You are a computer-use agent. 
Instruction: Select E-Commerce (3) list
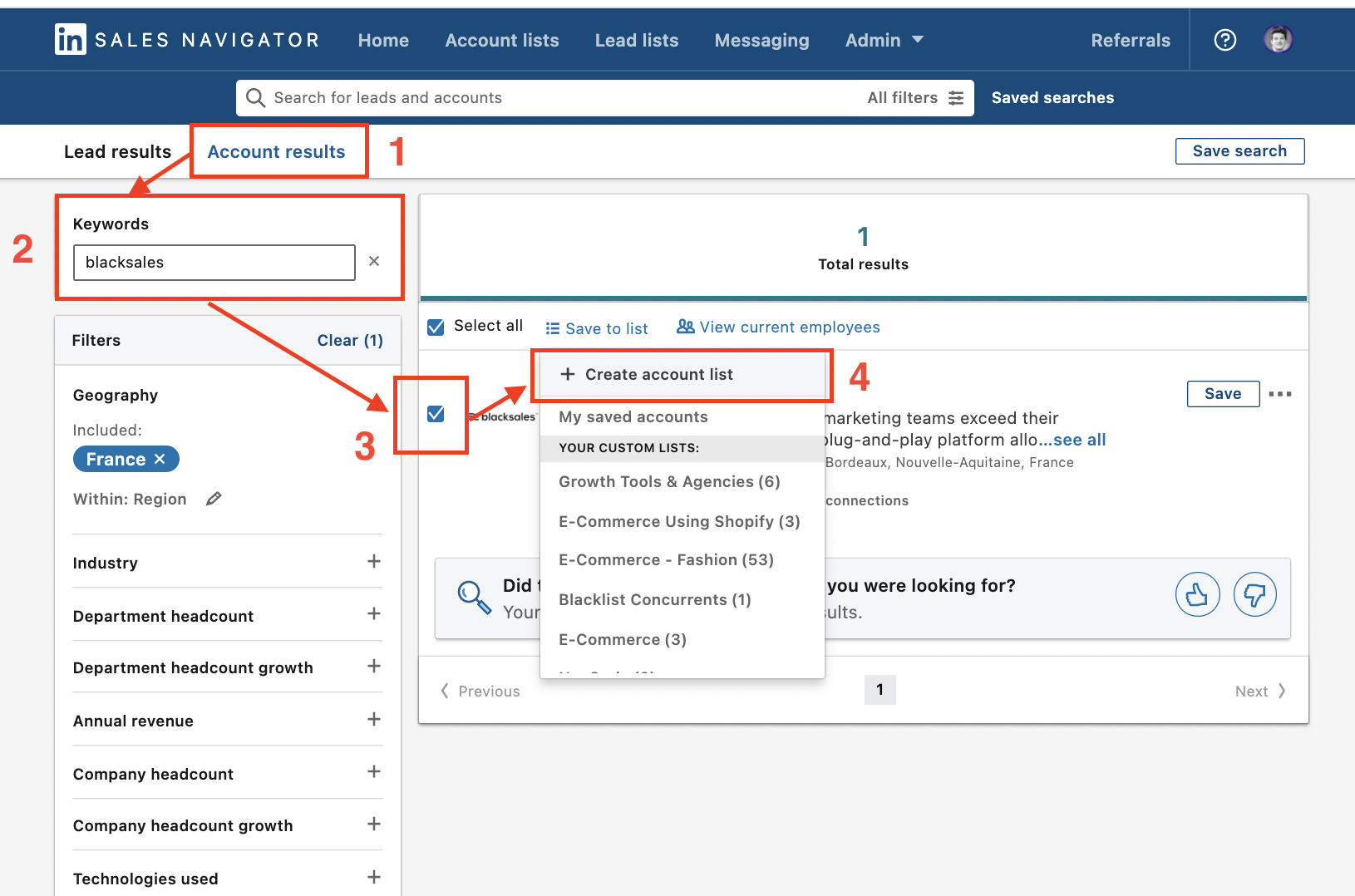[623, 639]
